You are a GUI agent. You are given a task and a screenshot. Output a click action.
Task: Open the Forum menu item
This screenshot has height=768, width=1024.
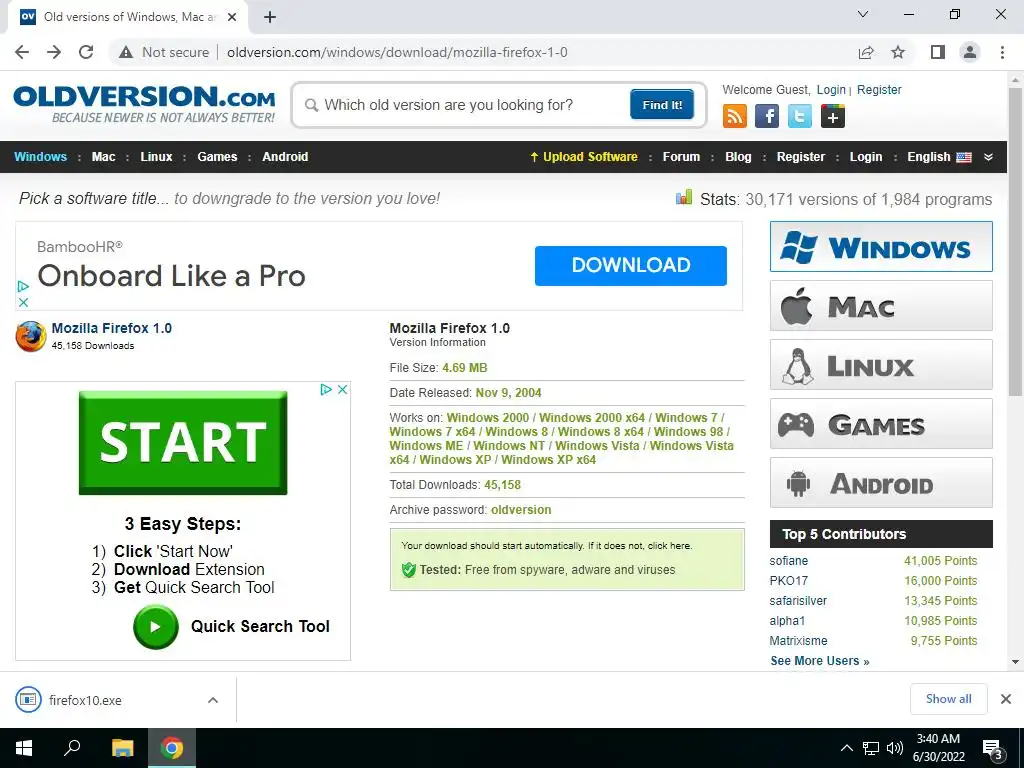tap(681, 157)
